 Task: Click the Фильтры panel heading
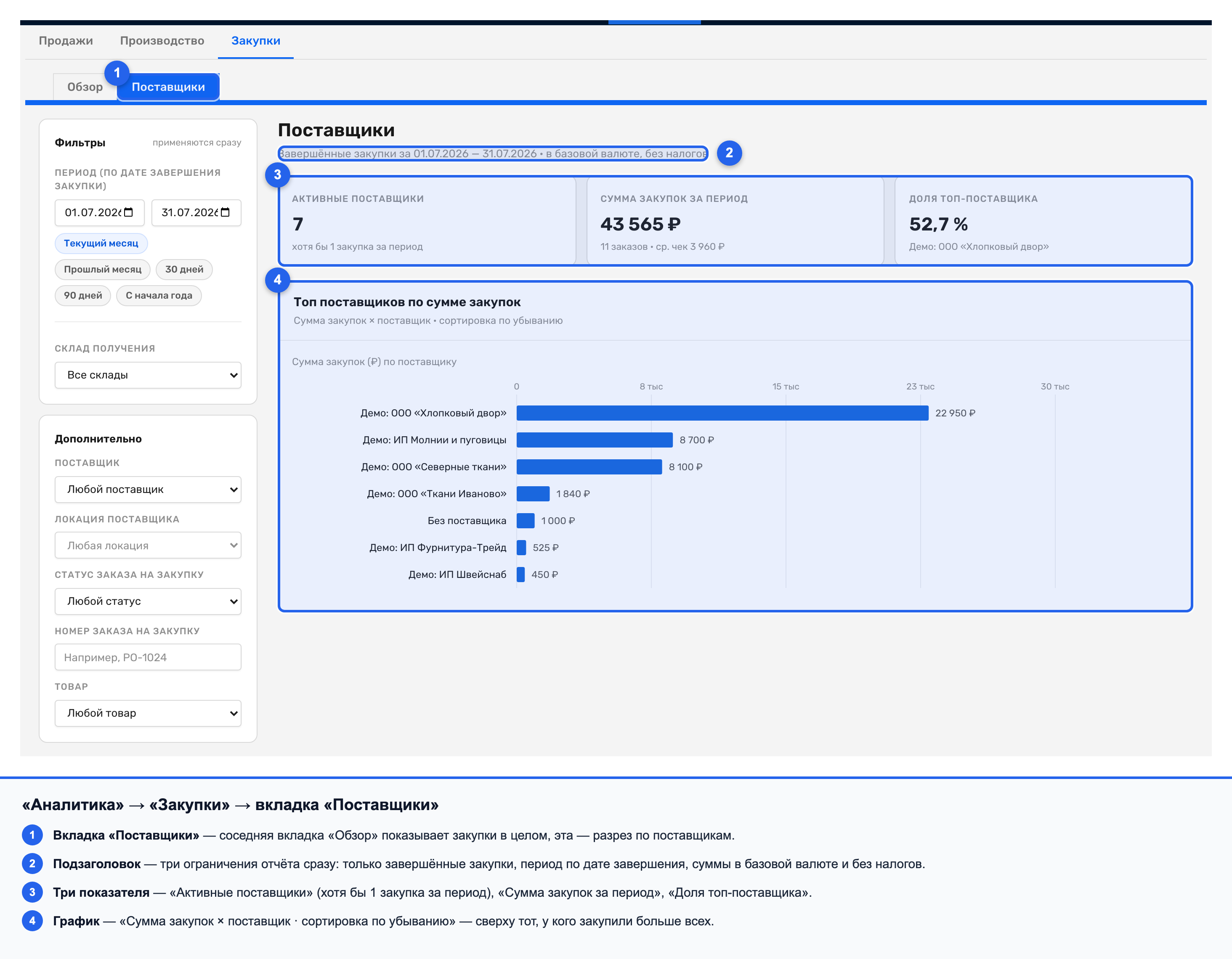coord(80,143)
